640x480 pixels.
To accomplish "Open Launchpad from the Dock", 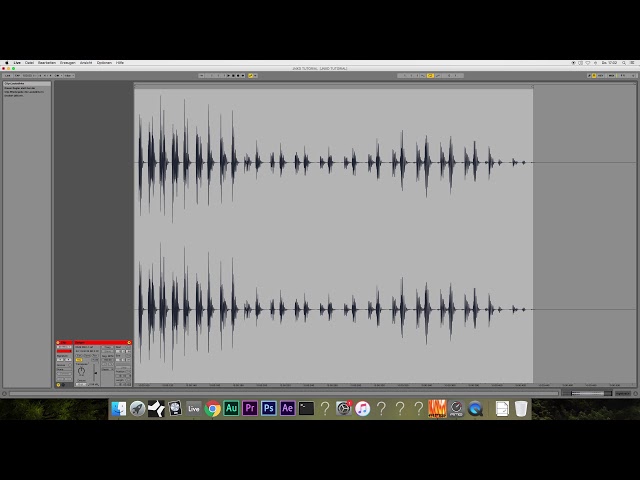I will [138, 408].
